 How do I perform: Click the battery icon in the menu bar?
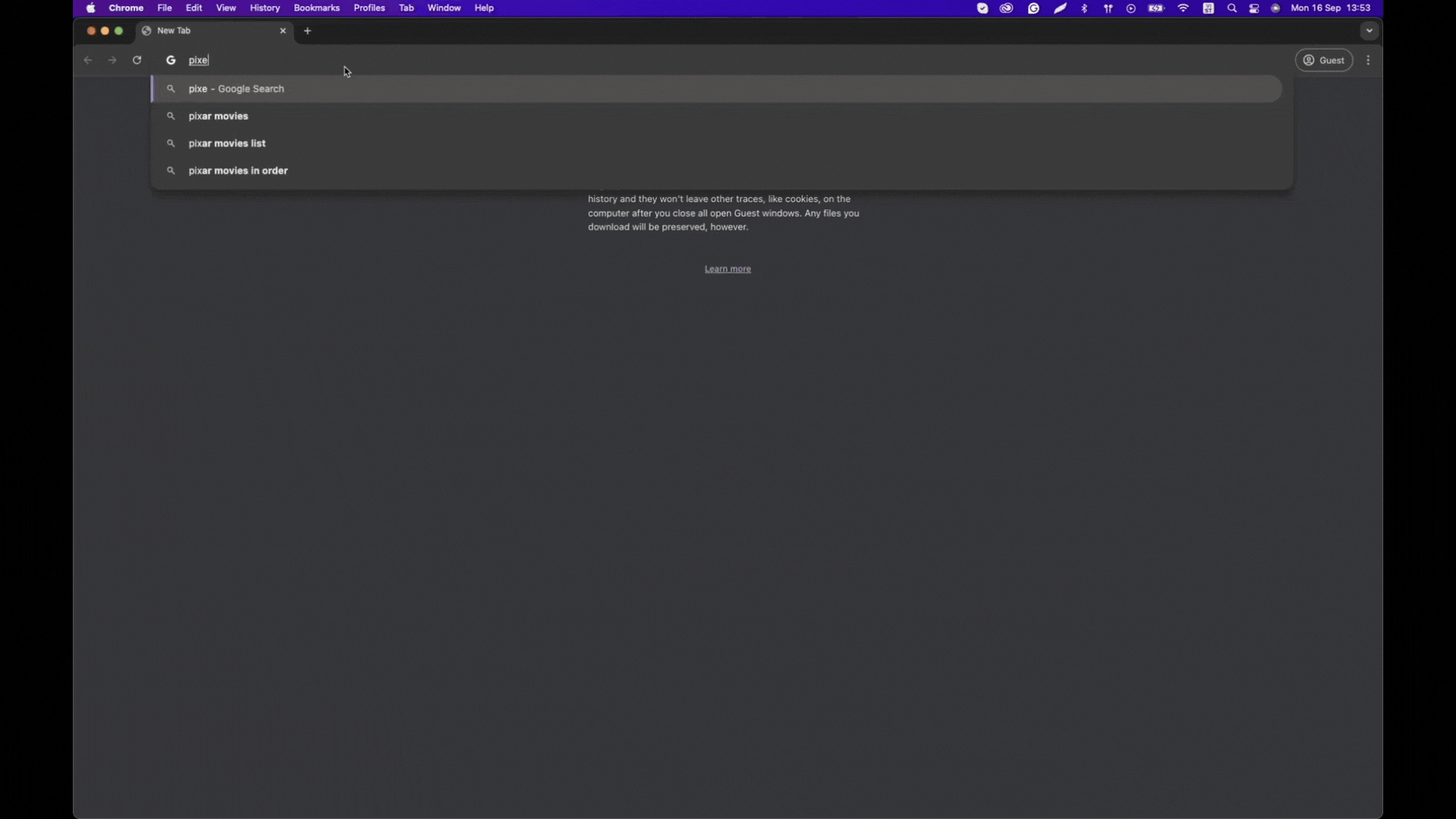pyautogui.click(x=1156, y=8)
